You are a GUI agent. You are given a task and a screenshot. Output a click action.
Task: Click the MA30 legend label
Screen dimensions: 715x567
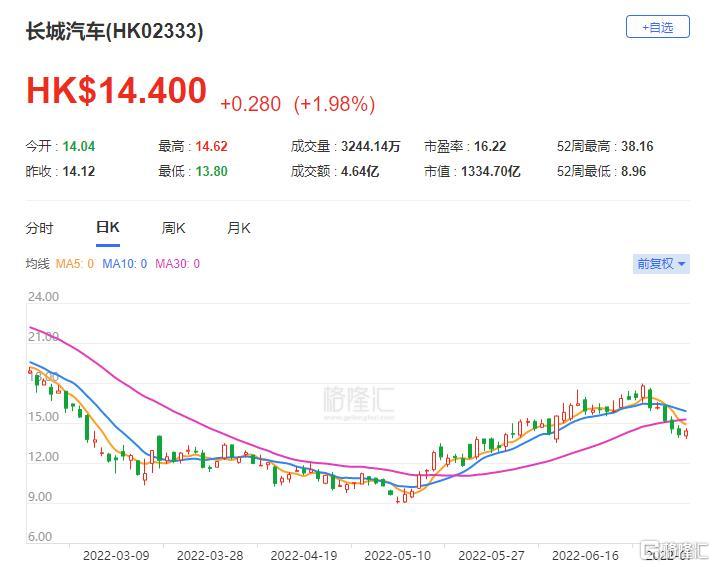177,264
